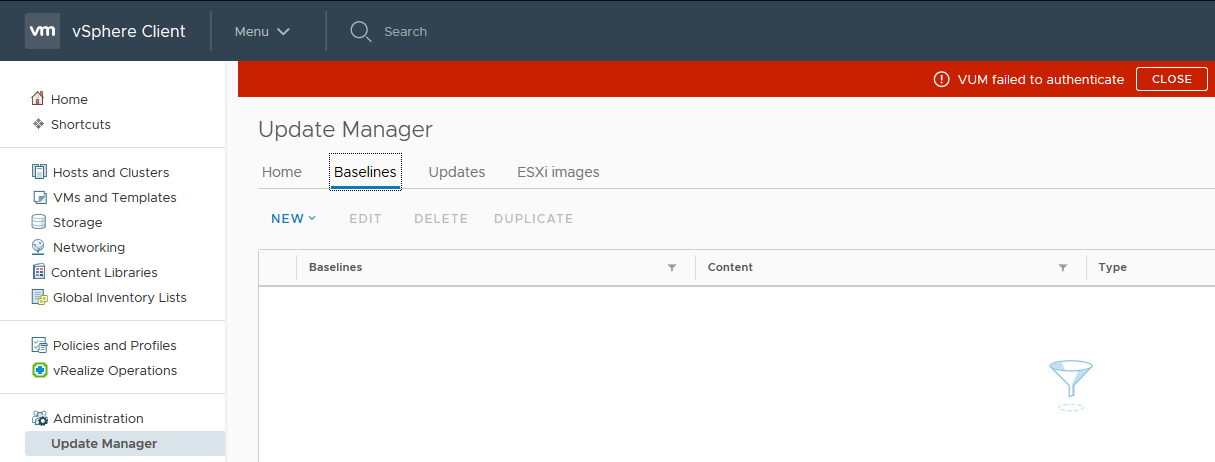Image resolution: width=1215 pixels, height=462 pixels.
Task: Open the Updates tab
Action: 457,172
